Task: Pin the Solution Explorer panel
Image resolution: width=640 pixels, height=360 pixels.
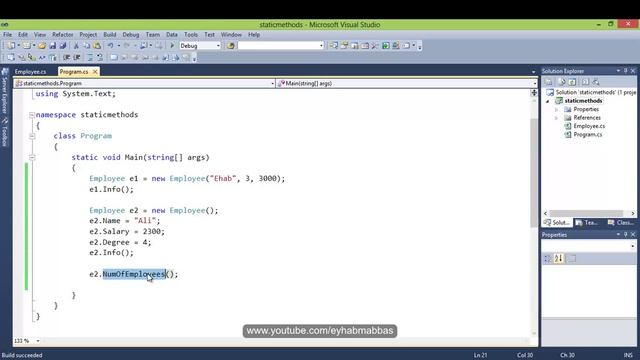Action: [625, 71]
